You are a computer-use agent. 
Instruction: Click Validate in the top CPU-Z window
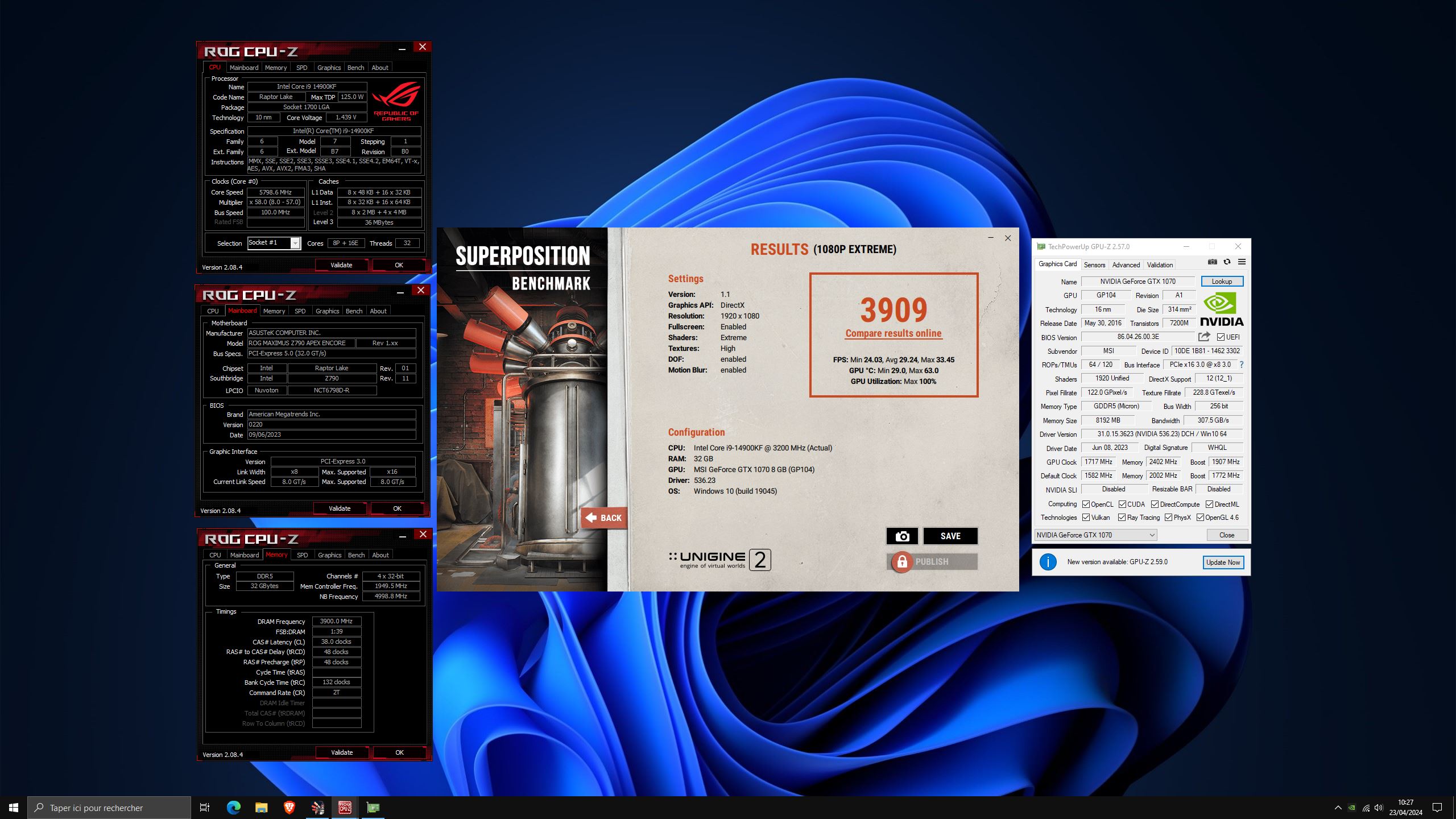341,265
